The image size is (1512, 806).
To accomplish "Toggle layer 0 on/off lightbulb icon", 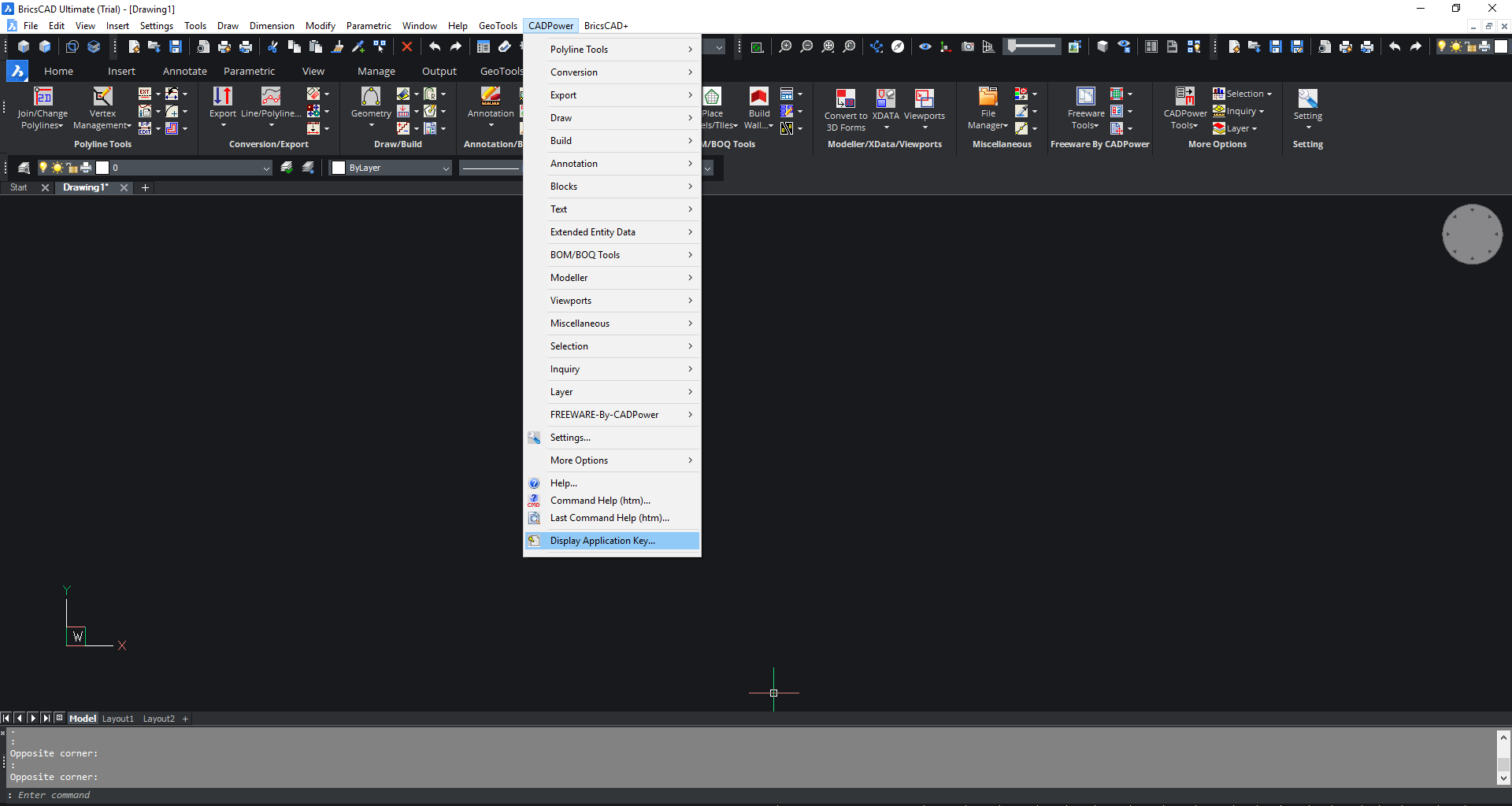I will coord(44,168).
